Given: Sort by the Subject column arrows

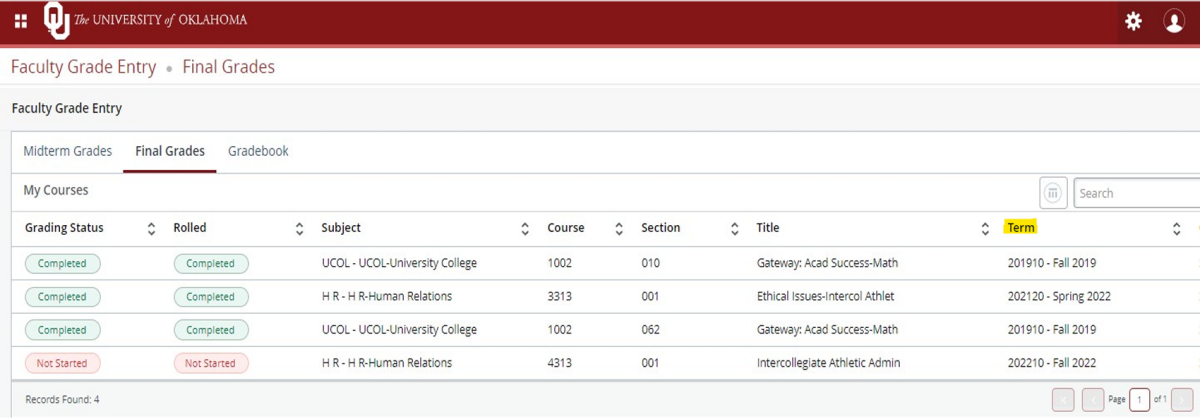Looking at the screenshot, I should pos(525,229).
